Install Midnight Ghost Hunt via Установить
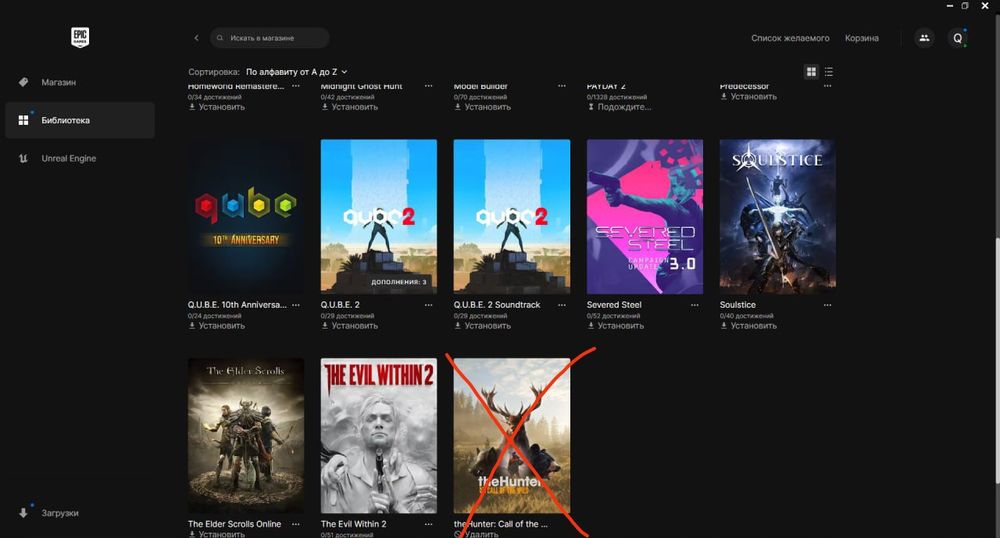The height and width of the screenshot is (538, 1000). [349, 107]
